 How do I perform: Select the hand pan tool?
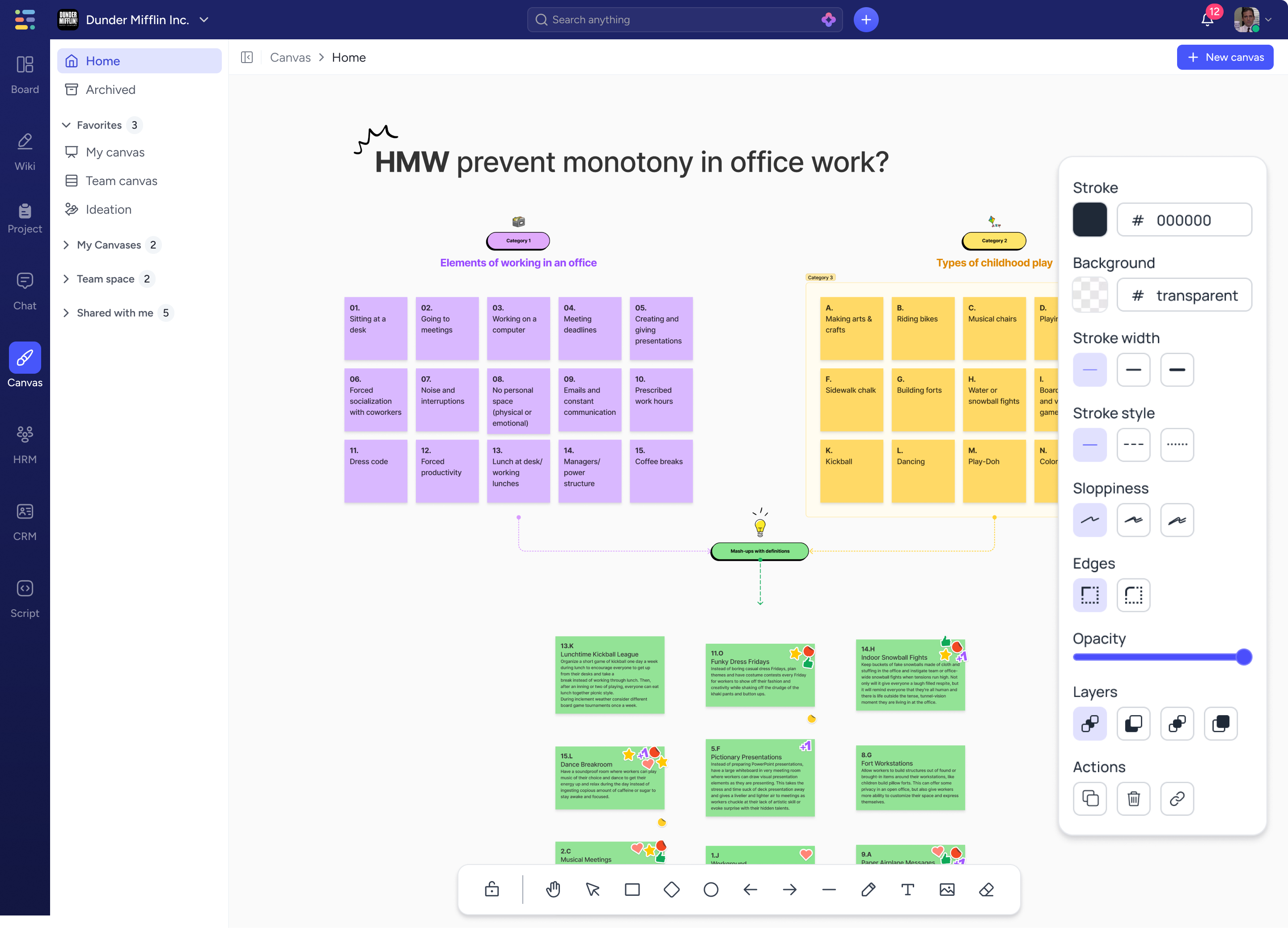(553, 890)
